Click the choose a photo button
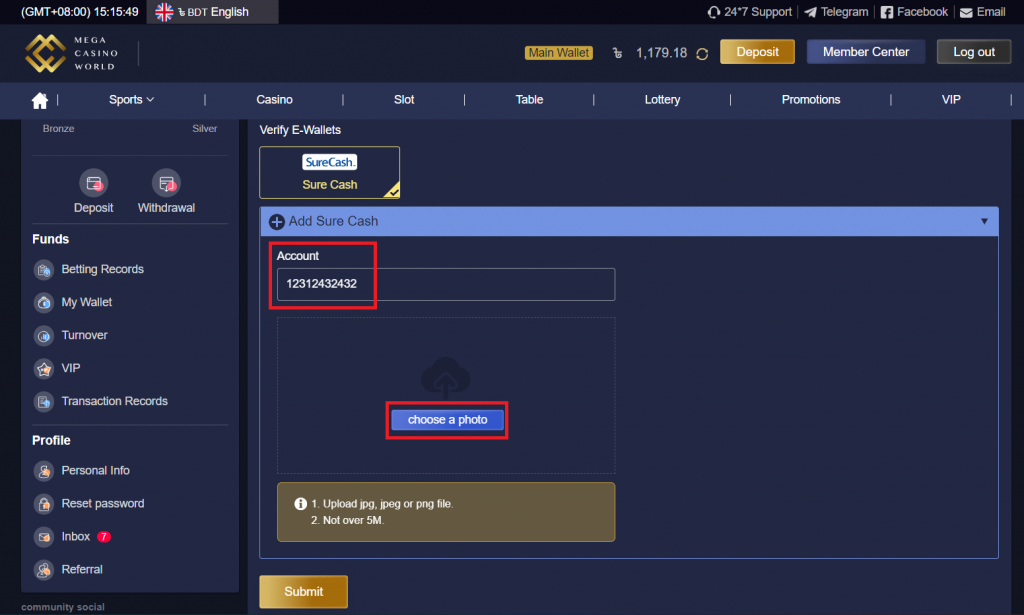The height and width of the screenshot is (615, 1024). click(447, 420)
